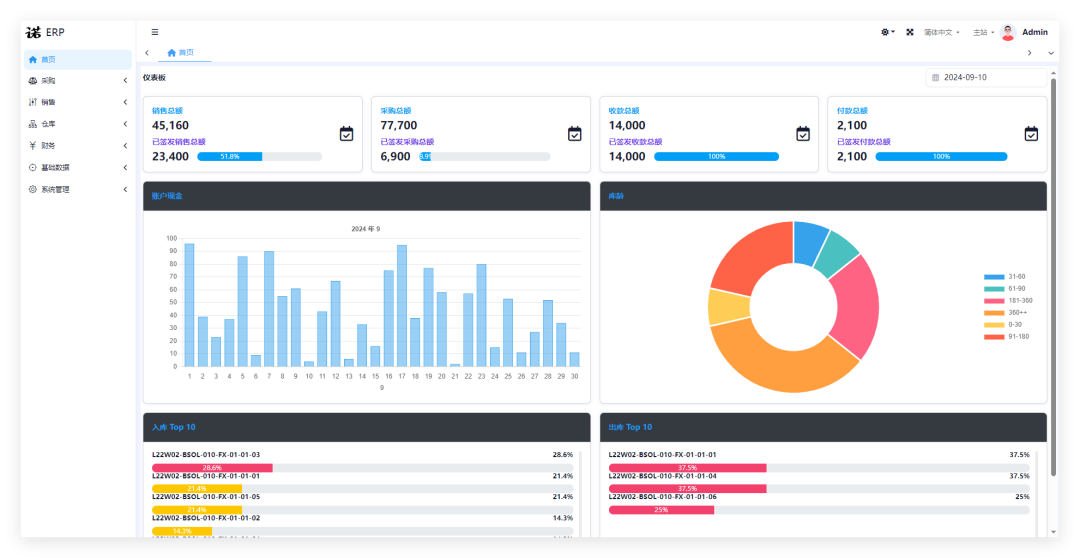Expand the 销售 menu using its chevron
This screenshot has width=1080, height=558.
[125, 102]
